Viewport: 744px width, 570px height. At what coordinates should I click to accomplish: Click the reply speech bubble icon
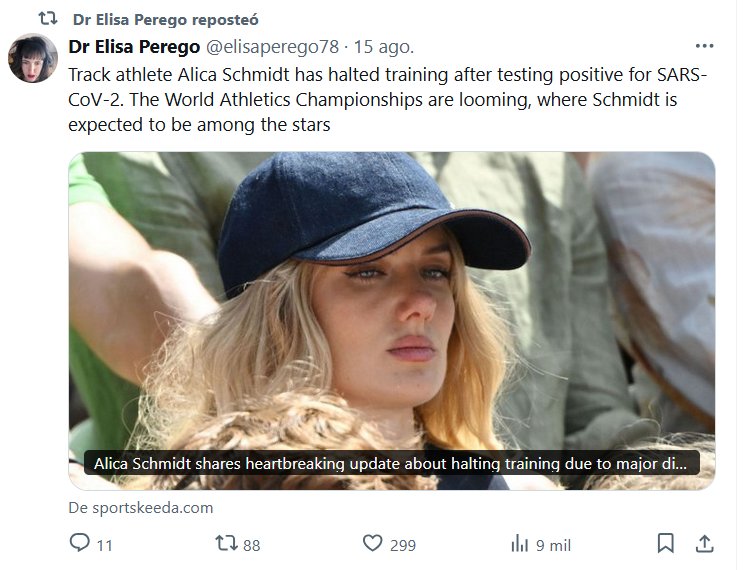[80, 543]
